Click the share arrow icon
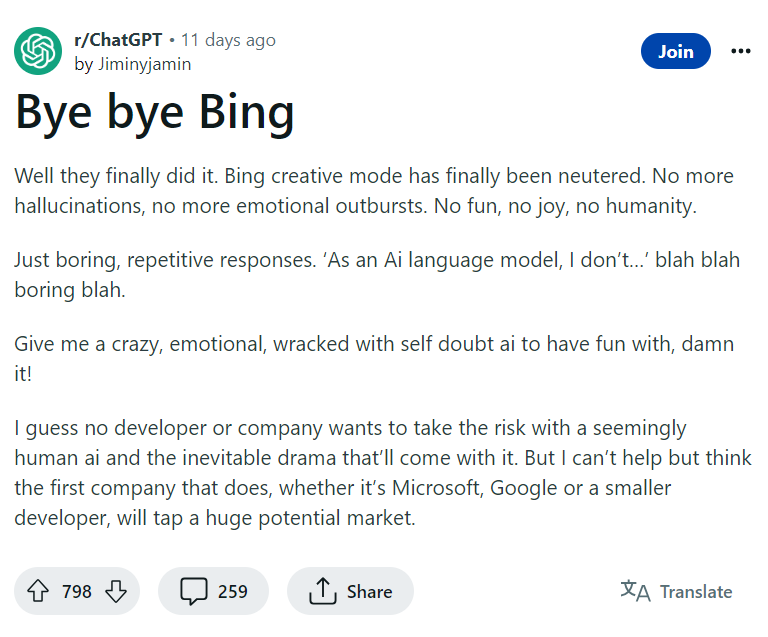The image size is (768, 637). point(322,591)
